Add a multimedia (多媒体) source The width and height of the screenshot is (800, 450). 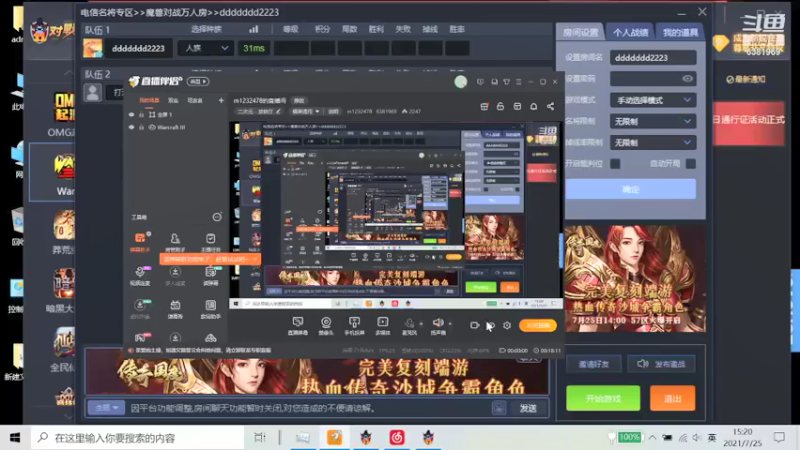(x=383, y=325)
